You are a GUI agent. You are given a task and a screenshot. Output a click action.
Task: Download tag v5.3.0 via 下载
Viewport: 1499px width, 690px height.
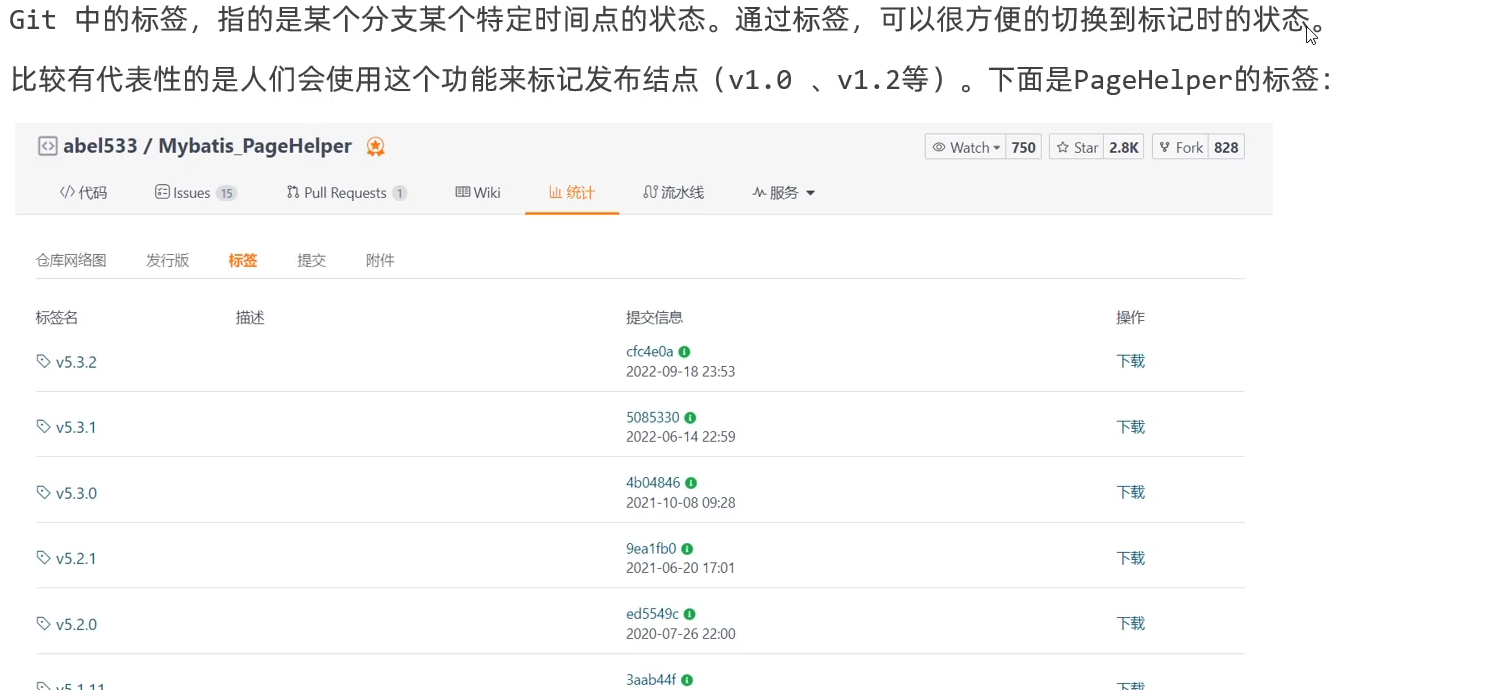pyautogui.click(x=1130, y=492)
